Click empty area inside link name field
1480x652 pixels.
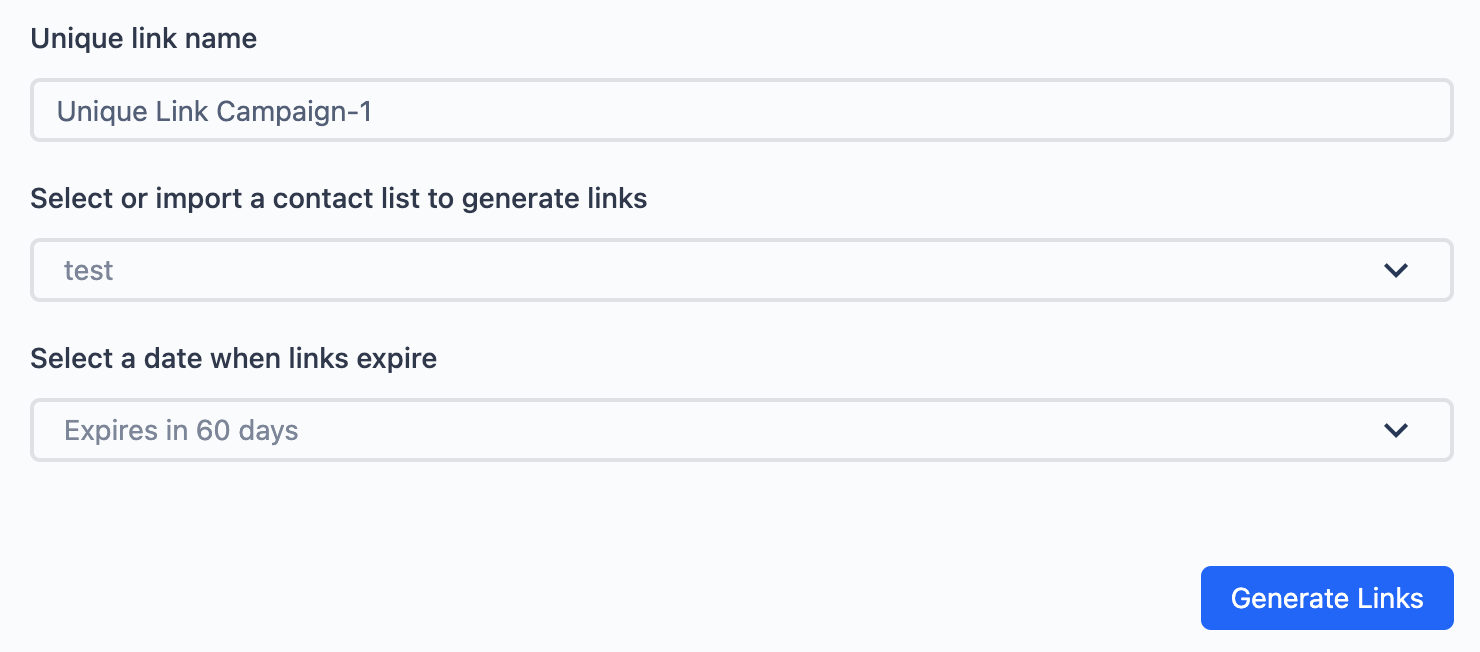pos(900,110)
